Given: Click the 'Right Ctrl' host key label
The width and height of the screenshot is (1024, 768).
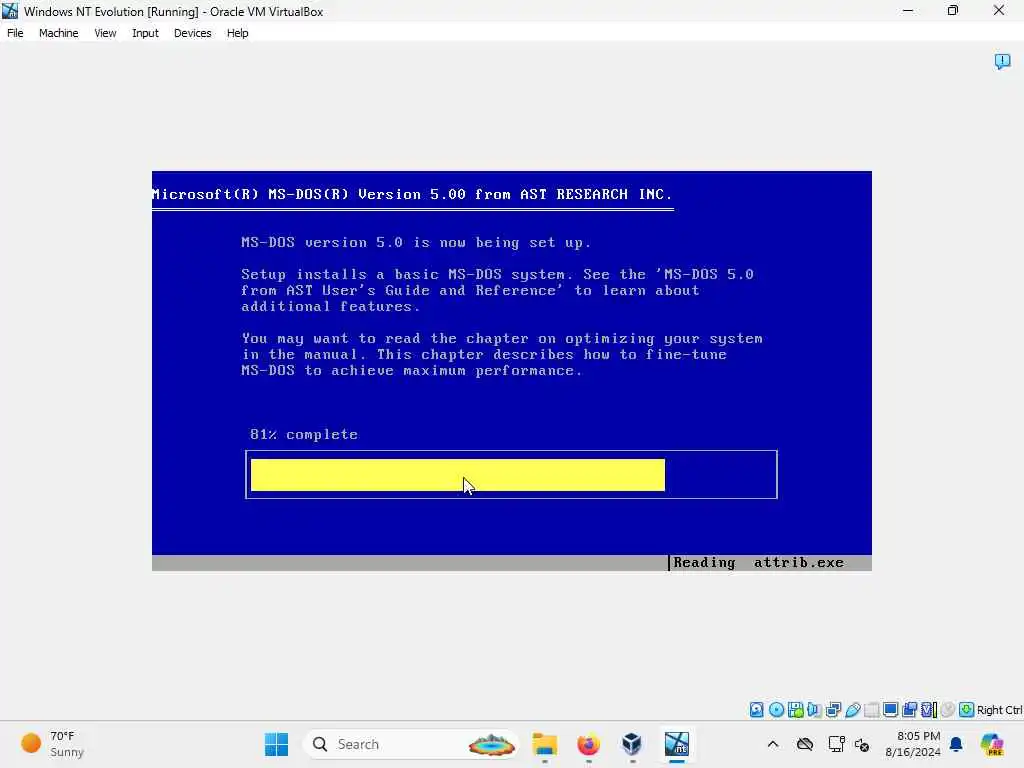Looking at the screenshot, I should click(x=999, y=710).
